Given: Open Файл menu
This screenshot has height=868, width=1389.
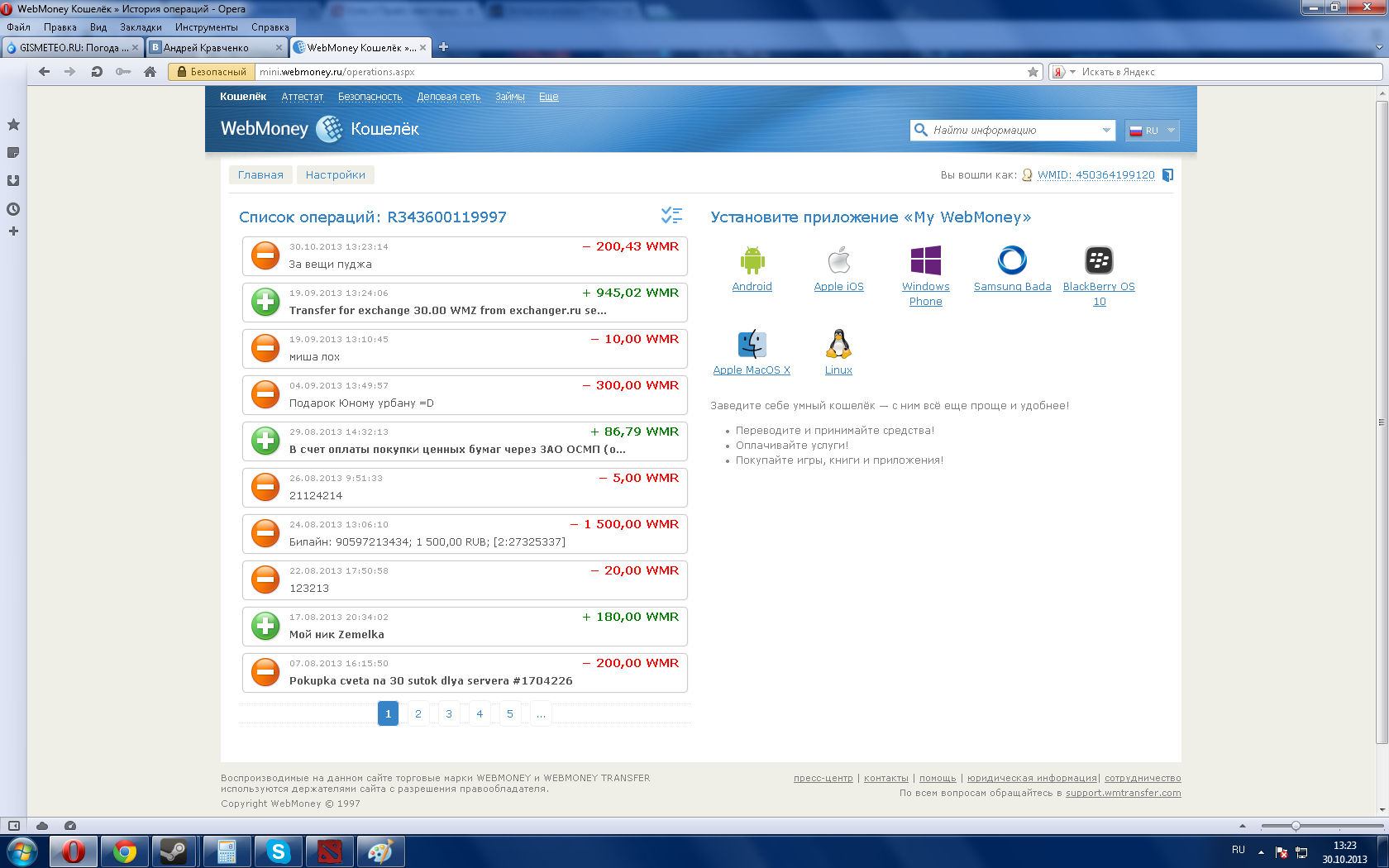Looking at the screenshot, I should (18, 27).
